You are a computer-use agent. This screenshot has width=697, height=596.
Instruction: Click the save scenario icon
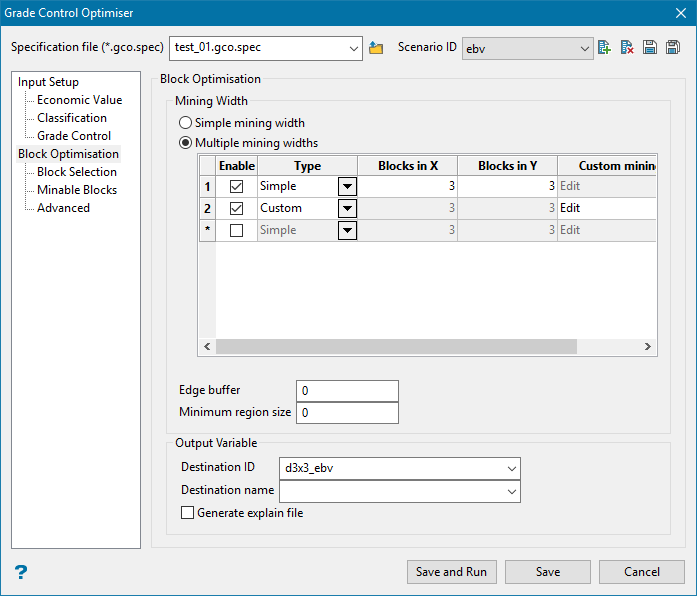click(x=650, y=48)
